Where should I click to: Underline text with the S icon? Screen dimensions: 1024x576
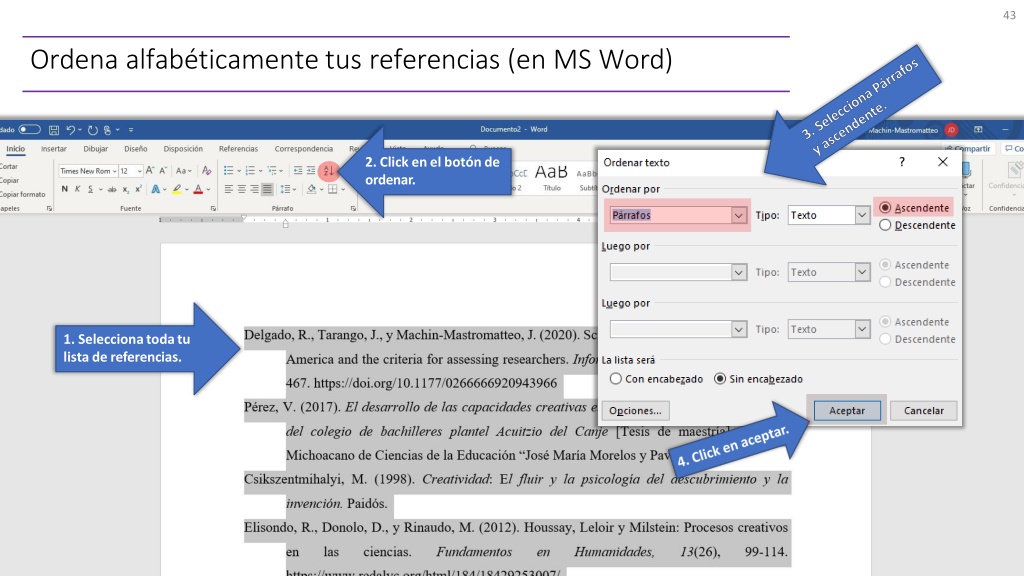pyautogui.click(x=90, y=189)
